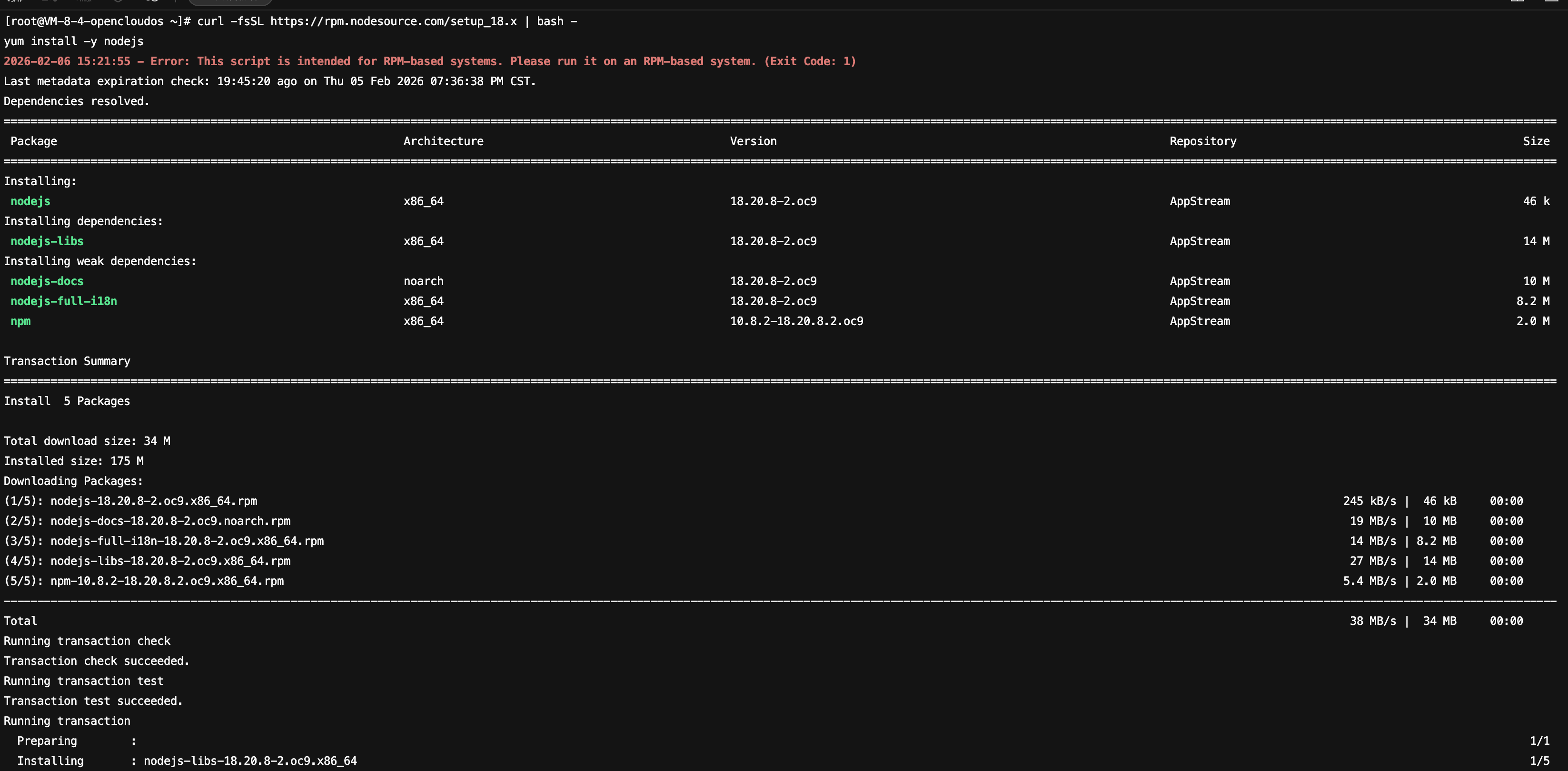
Task: Click the Version column header
Action: point(753,141)
